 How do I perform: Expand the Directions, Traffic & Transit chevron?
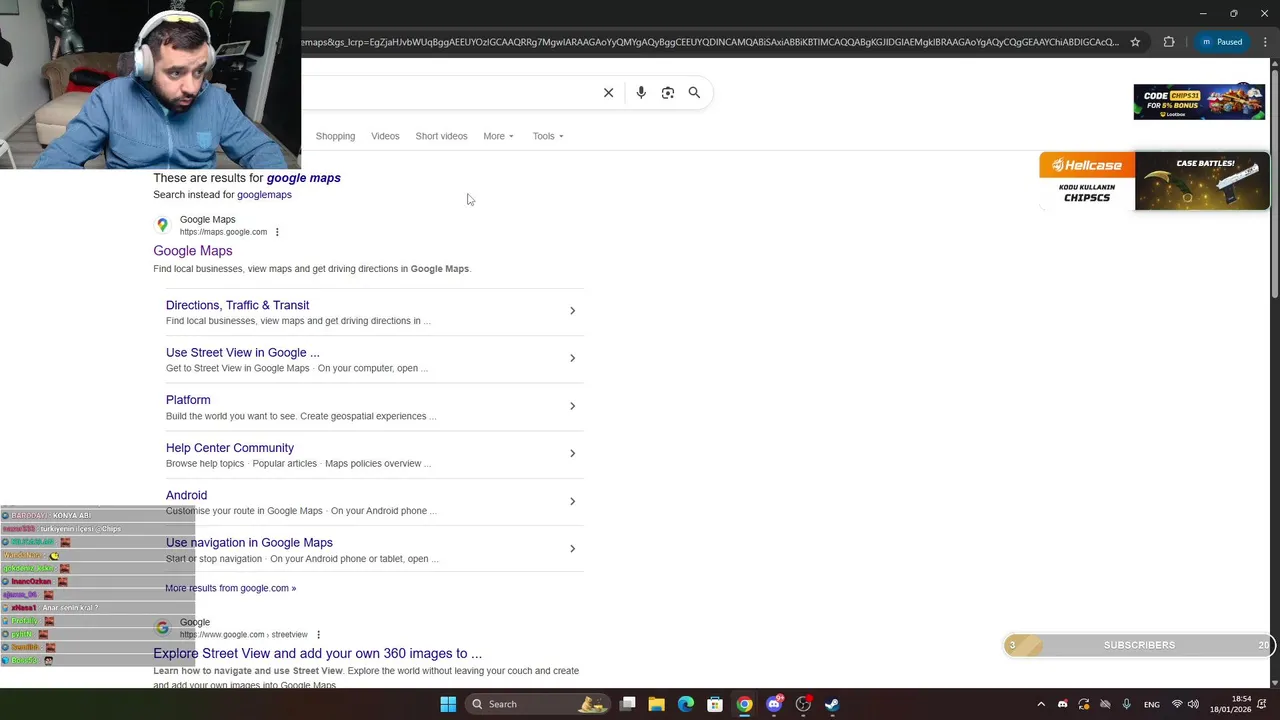pos(572,311)
